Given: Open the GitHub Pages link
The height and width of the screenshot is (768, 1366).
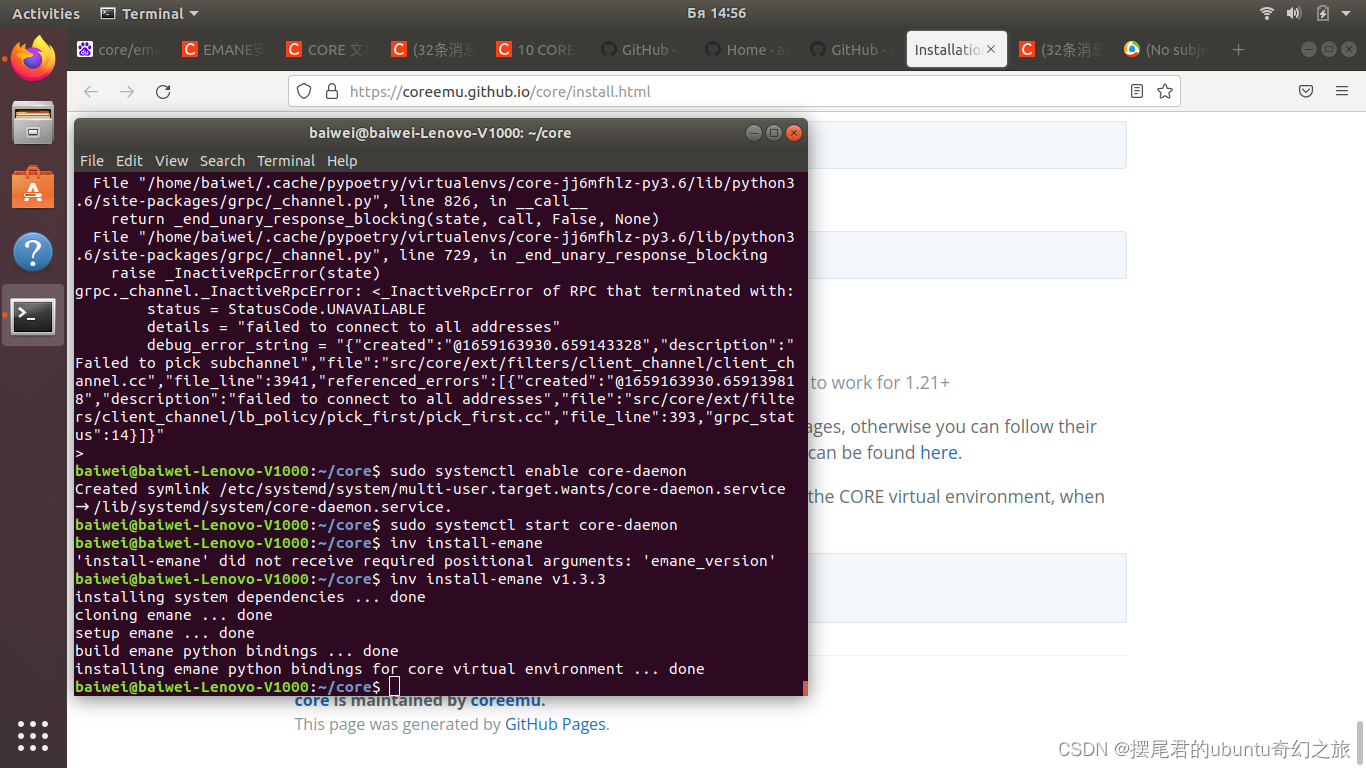Looking at the screenshot, I should [x=555, y=724].
